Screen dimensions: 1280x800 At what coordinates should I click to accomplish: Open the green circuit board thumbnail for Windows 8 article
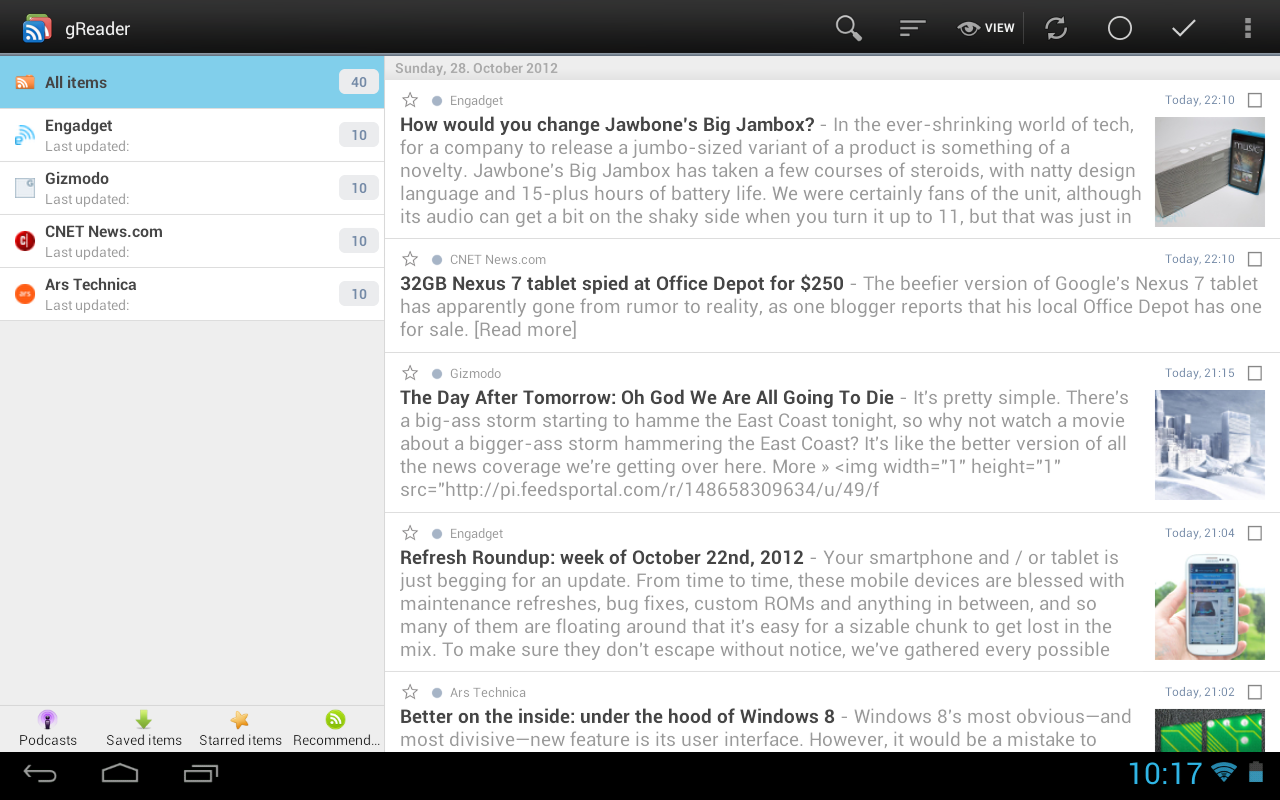(1210, 730)
